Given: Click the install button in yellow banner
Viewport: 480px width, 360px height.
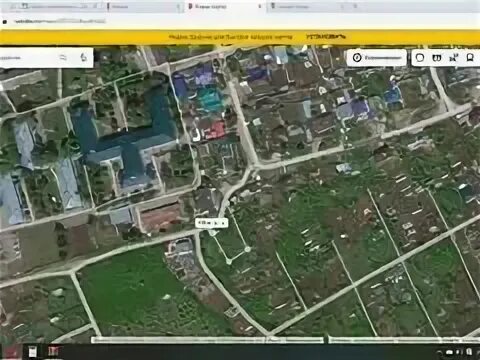Looking at the screenshot, I should [x=326, y=37].
